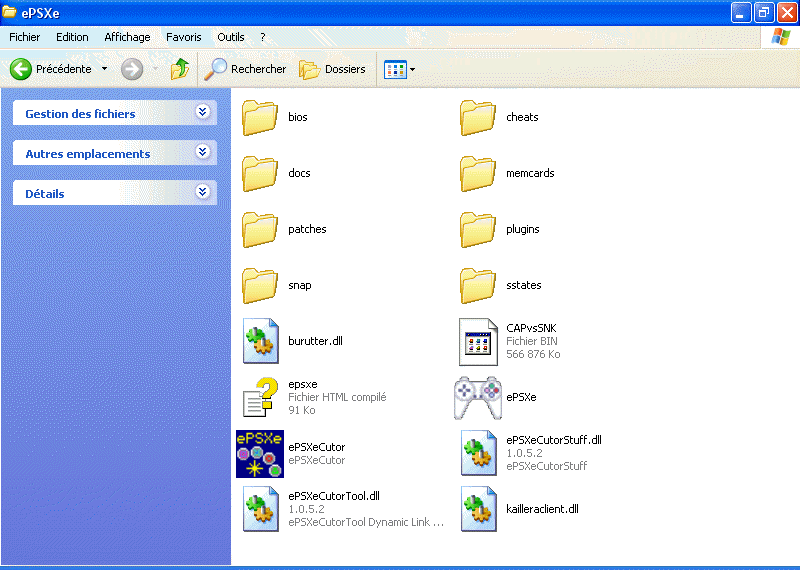Screen dimensions: 800x570
Task: Open the Affichage menu
Action: click(x=127, y=37)
